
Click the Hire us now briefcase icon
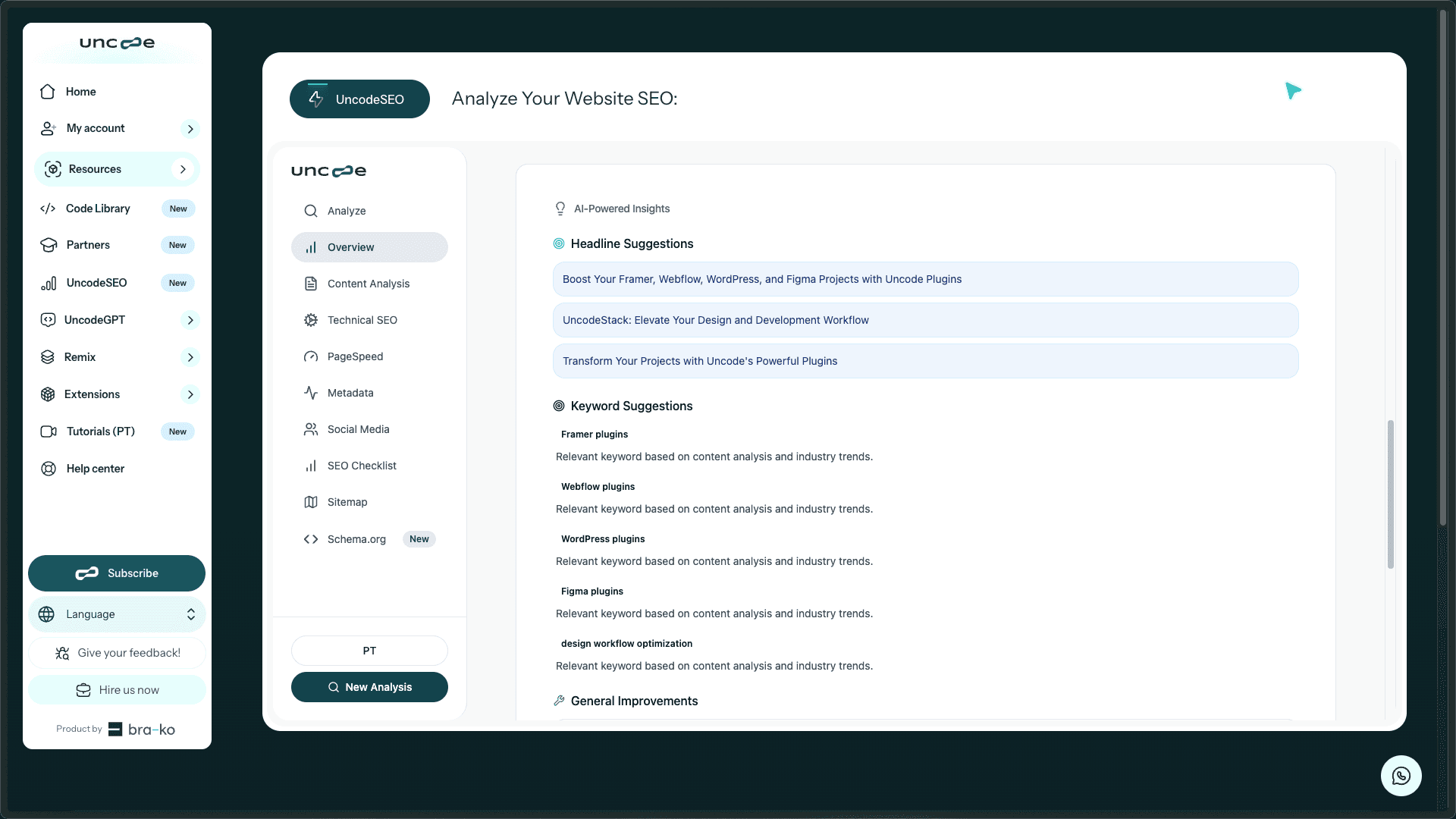tap(83, 690)
